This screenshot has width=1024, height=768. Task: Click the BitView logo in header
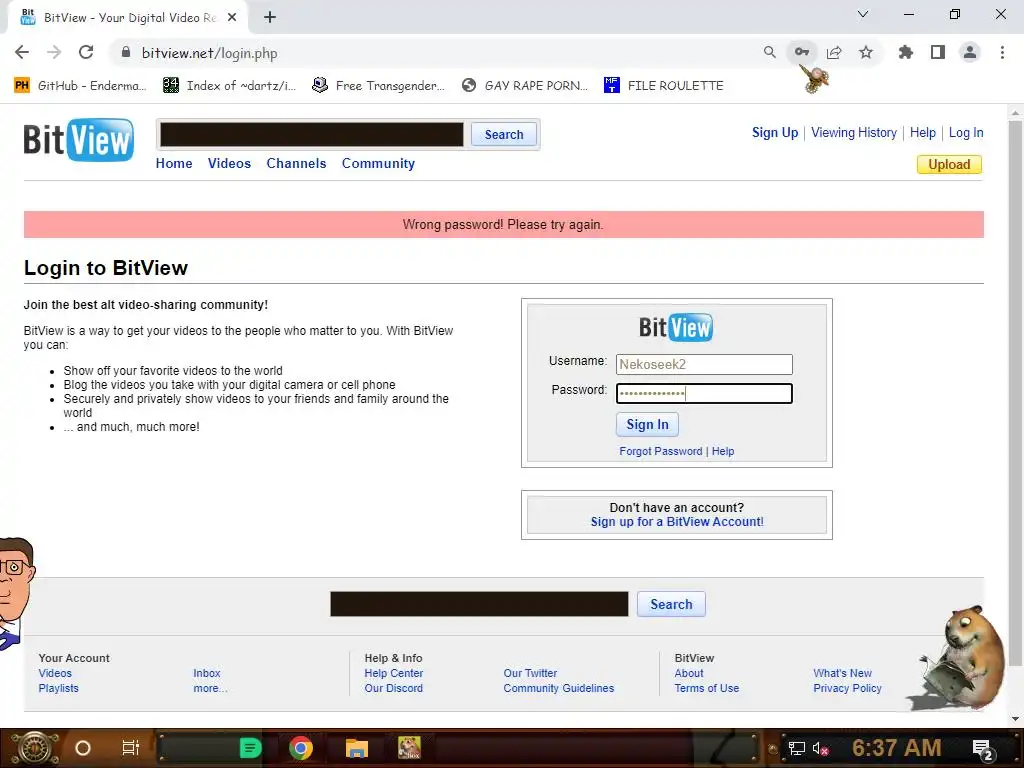coord(78,139)
